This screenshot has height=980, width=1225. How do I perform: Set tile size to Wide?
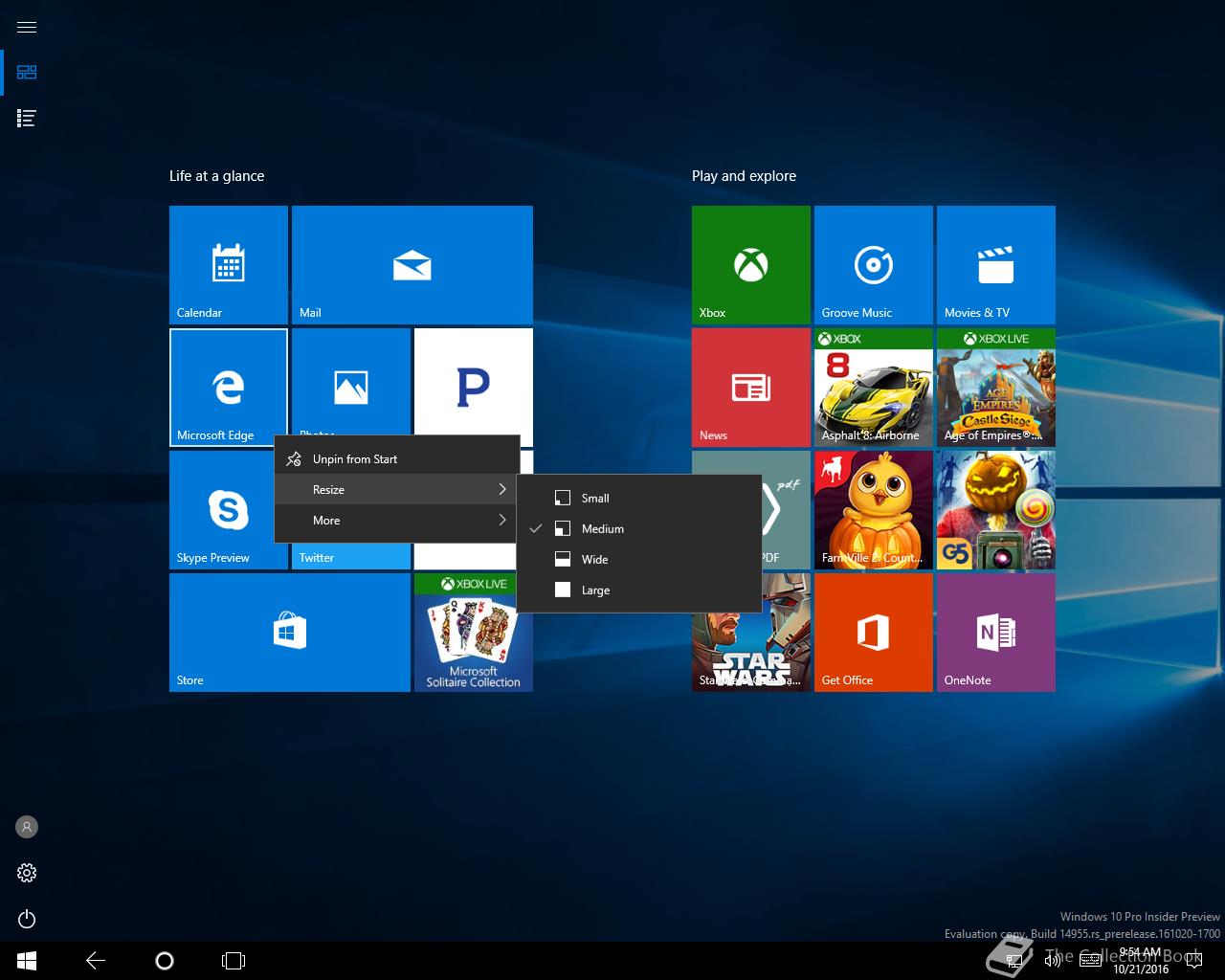pos(639,559)
